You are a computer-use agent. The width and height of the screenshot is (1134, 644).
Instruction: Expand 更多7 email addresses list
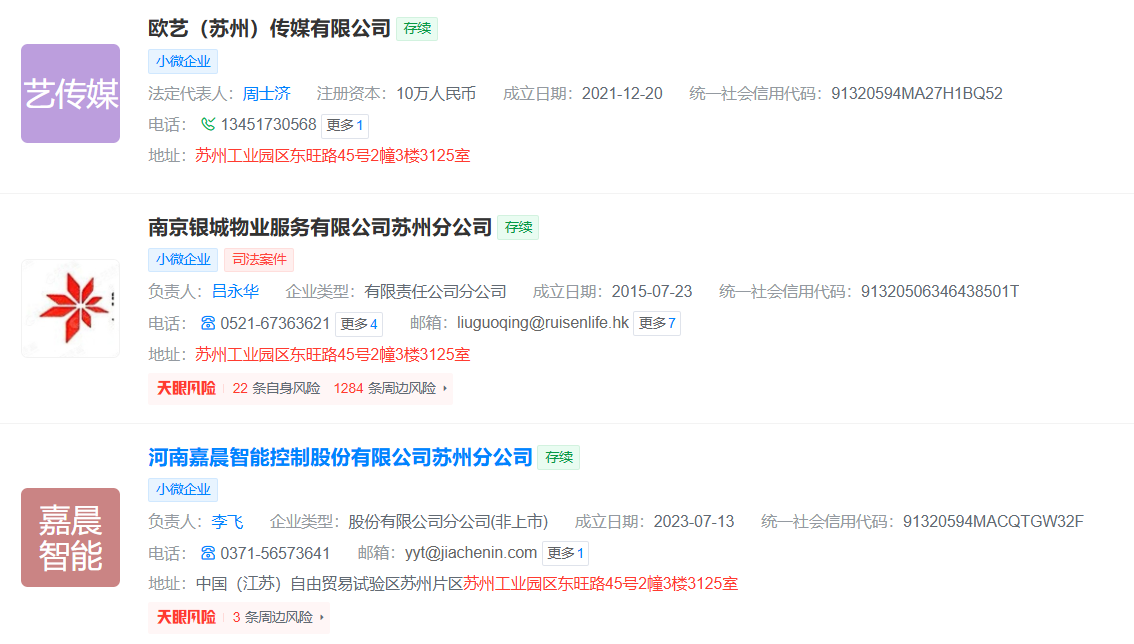657,323
